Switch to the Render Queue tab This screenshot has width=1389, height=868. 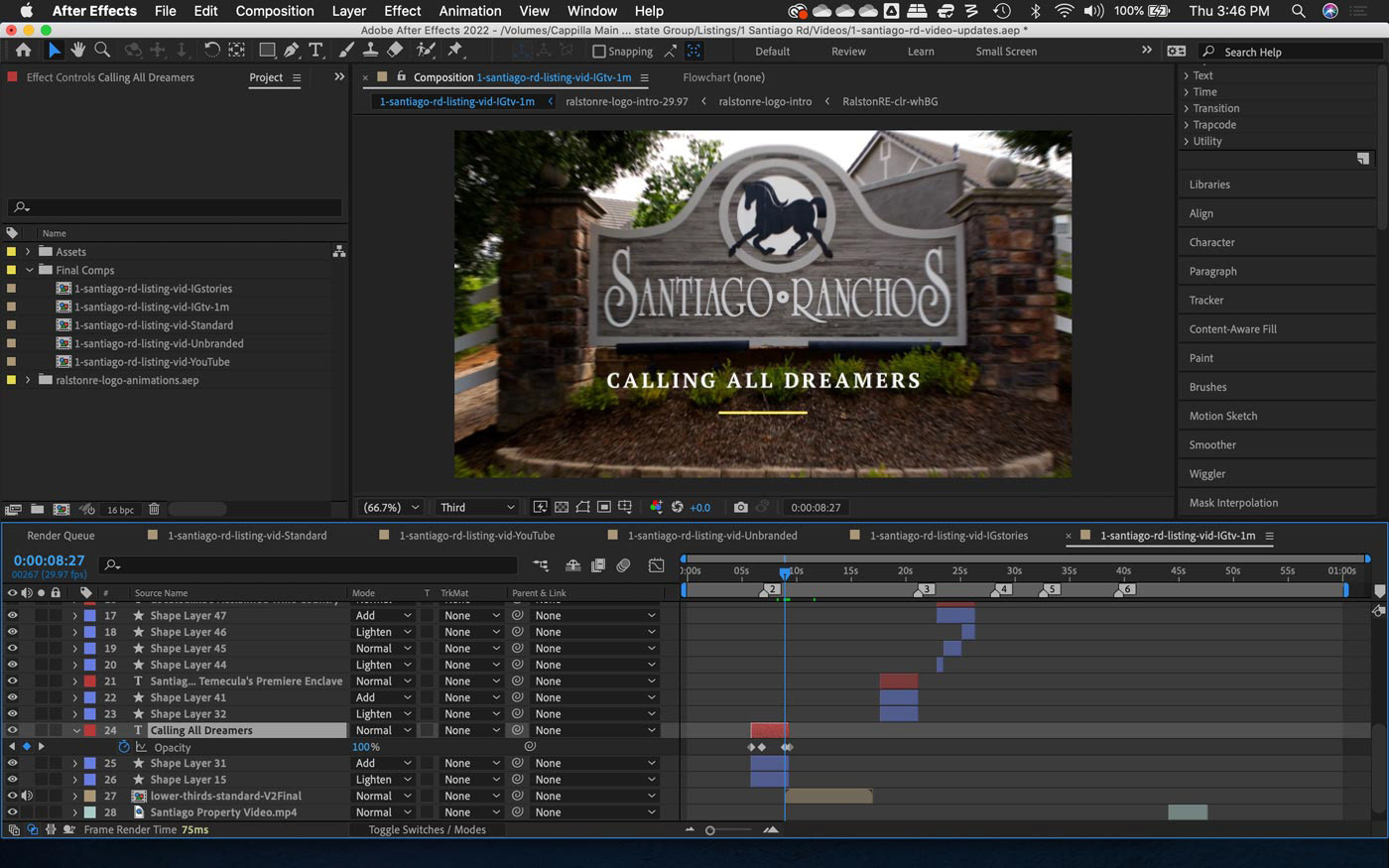pos(61,536)
